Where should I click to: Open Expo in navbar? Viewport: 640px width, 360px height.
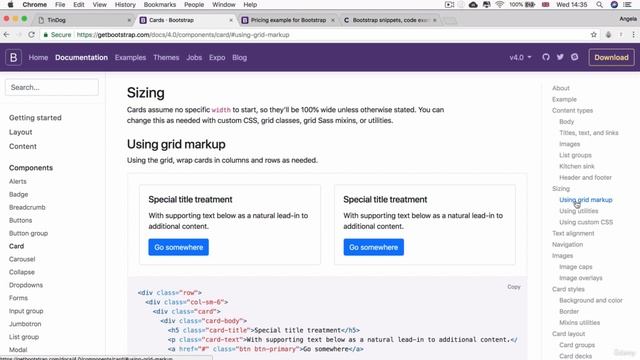pyautogui.click(x=217, y=58)
